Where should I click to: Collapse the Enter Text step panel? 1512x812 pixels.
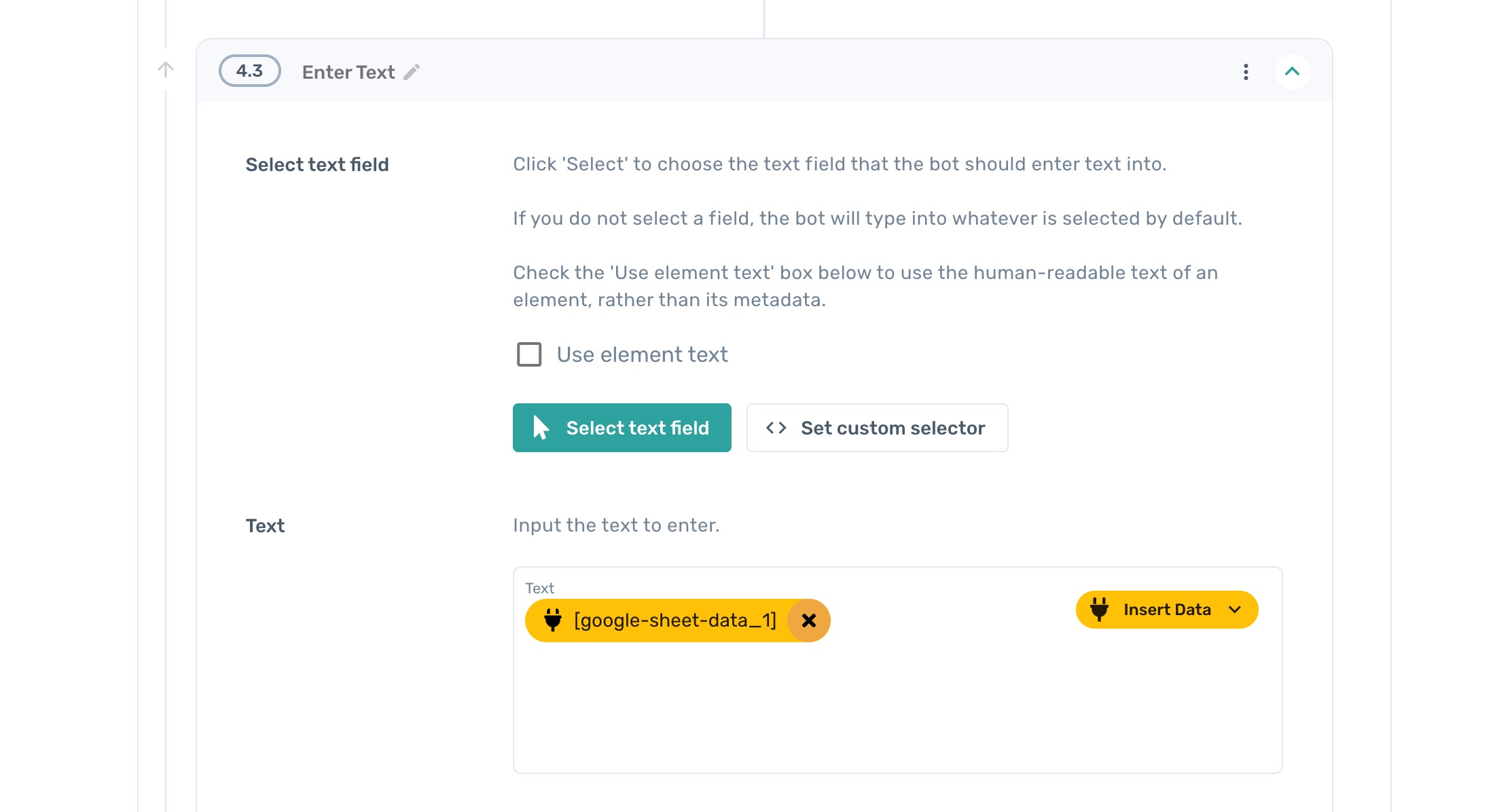click(x=1292, y=72)
